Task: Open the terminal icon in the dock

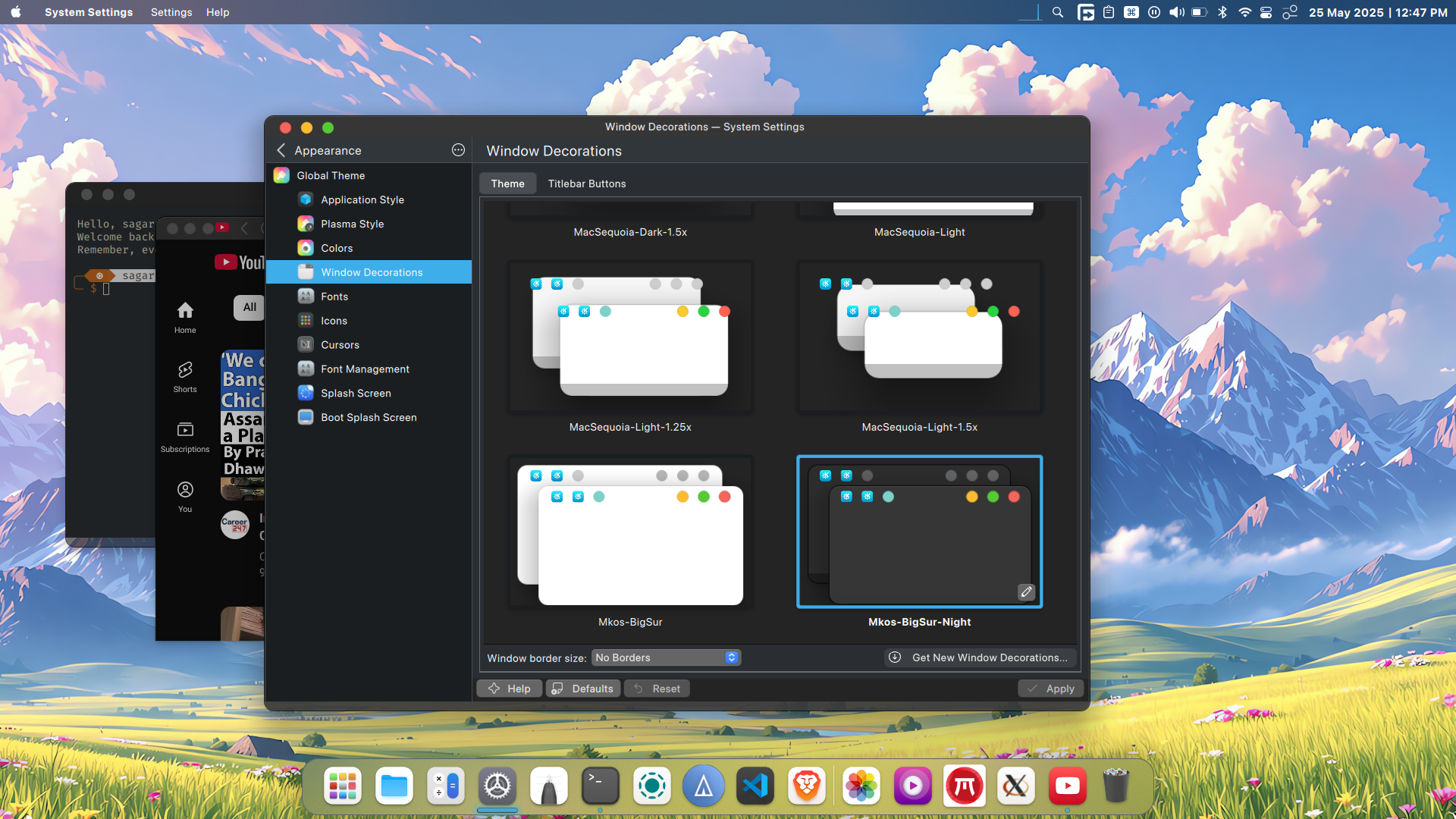Action: click(601, 786)
